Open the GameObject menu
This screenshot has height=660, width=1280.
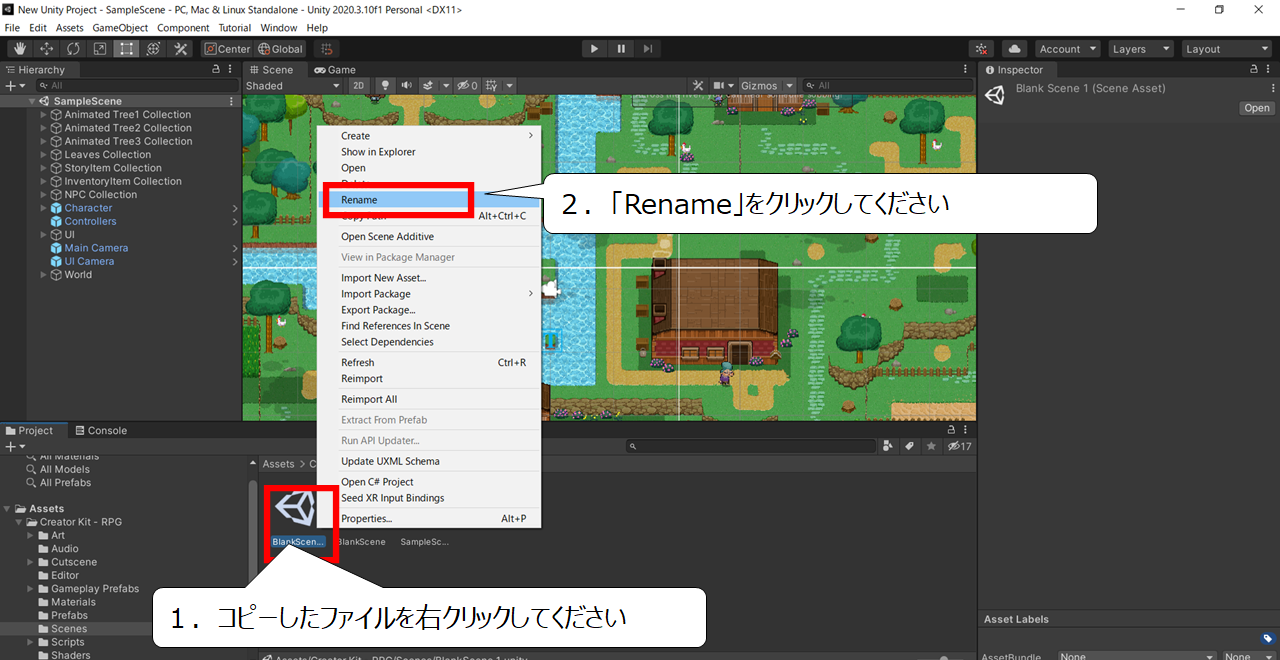(120, 28)
